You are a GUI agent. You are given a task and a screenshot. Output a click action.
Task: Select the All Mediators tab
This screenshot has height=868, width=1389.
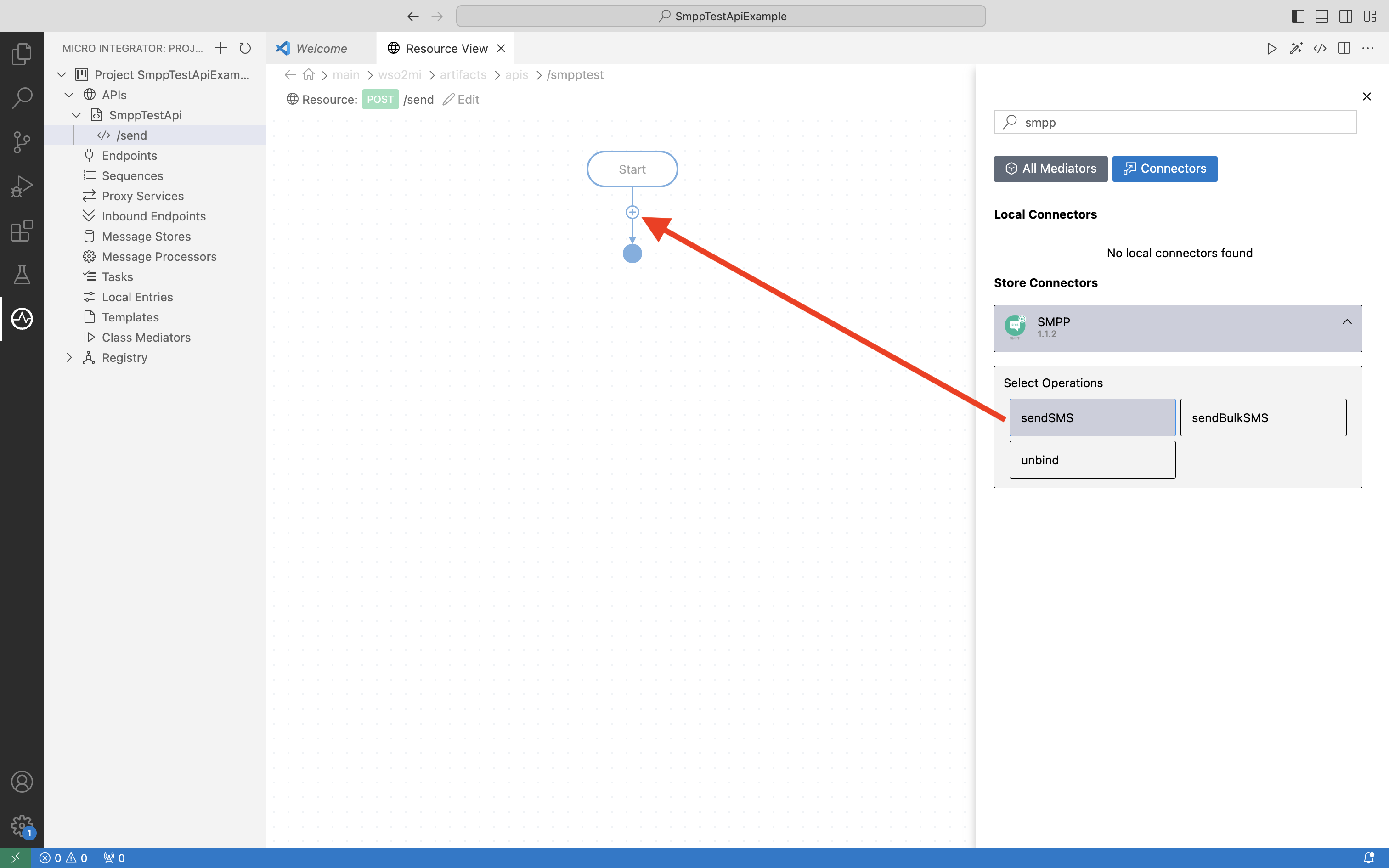1051,169
